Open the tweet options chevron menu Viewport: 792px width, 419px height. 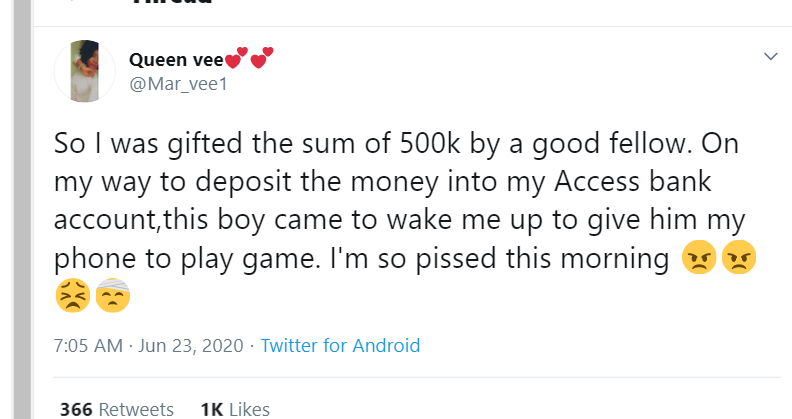pyautogui.click(x=770, y=56)
